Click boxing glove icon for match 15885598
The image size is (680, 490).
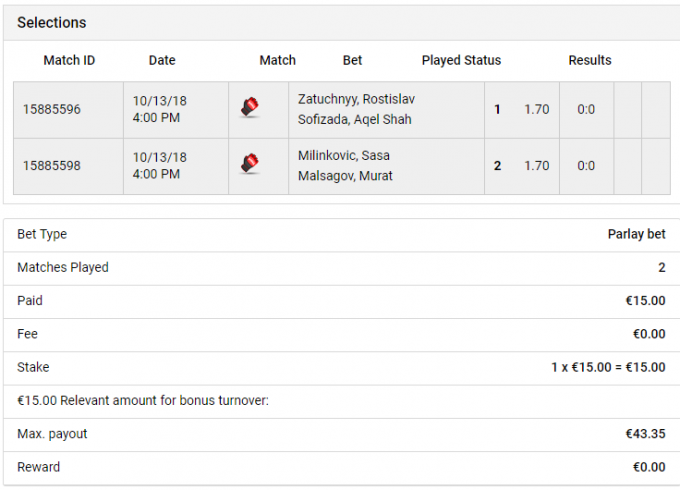[250, 163]
